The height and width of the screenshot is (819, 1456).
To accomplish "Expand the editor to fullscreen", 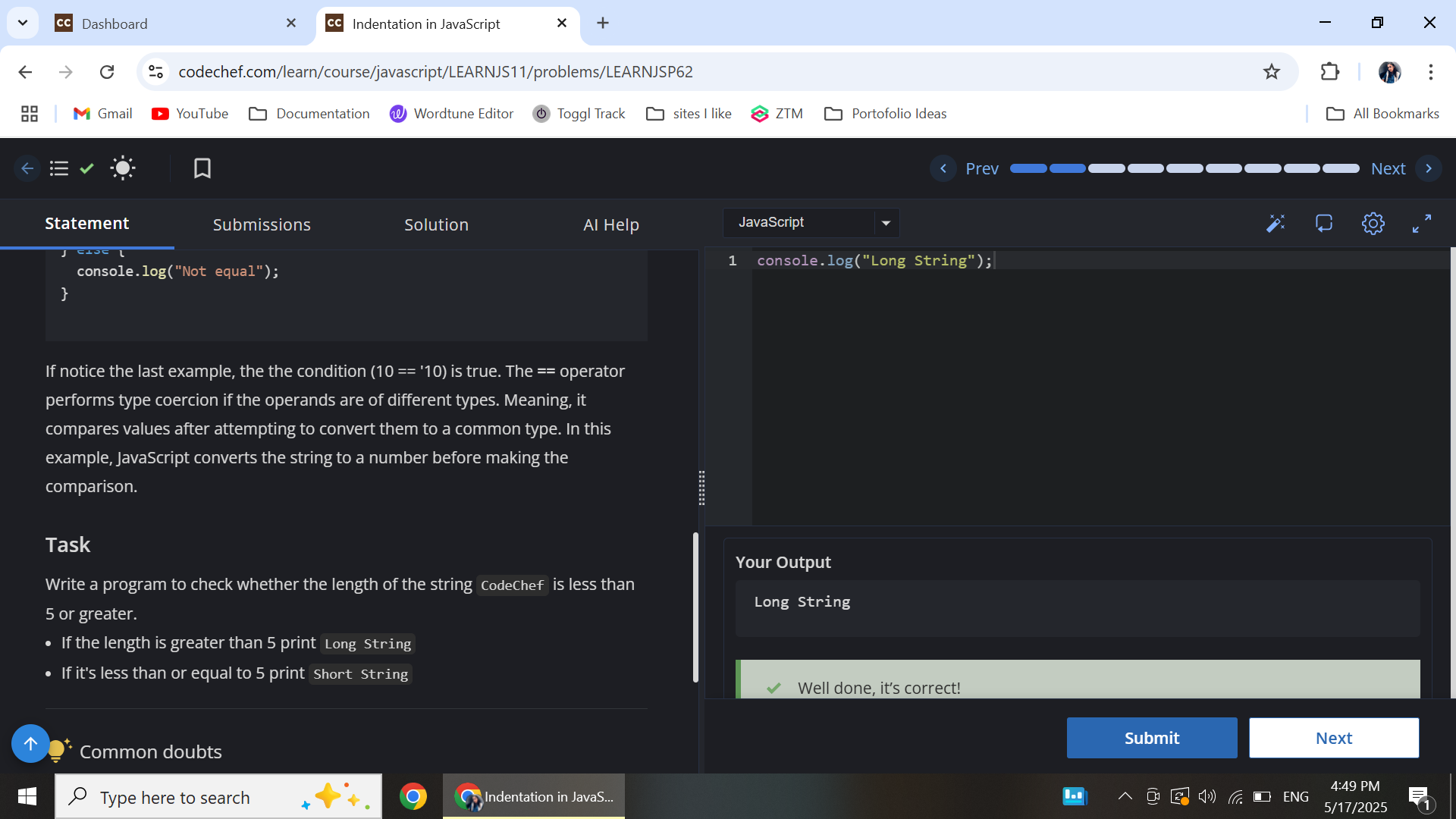I will [x=1422, y=223].
